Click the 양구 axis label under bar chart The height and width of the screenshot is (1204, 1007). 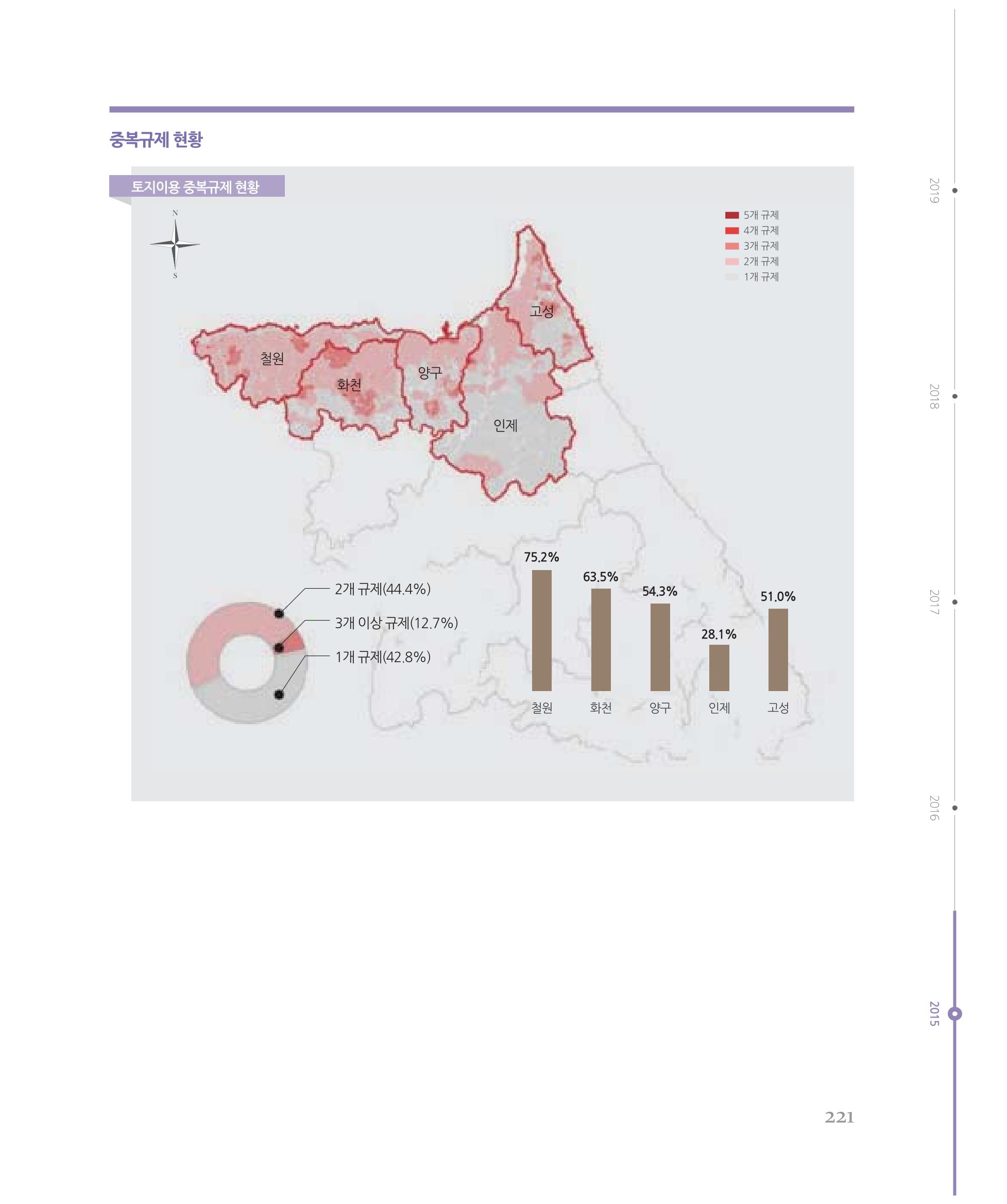coord(660,708)
